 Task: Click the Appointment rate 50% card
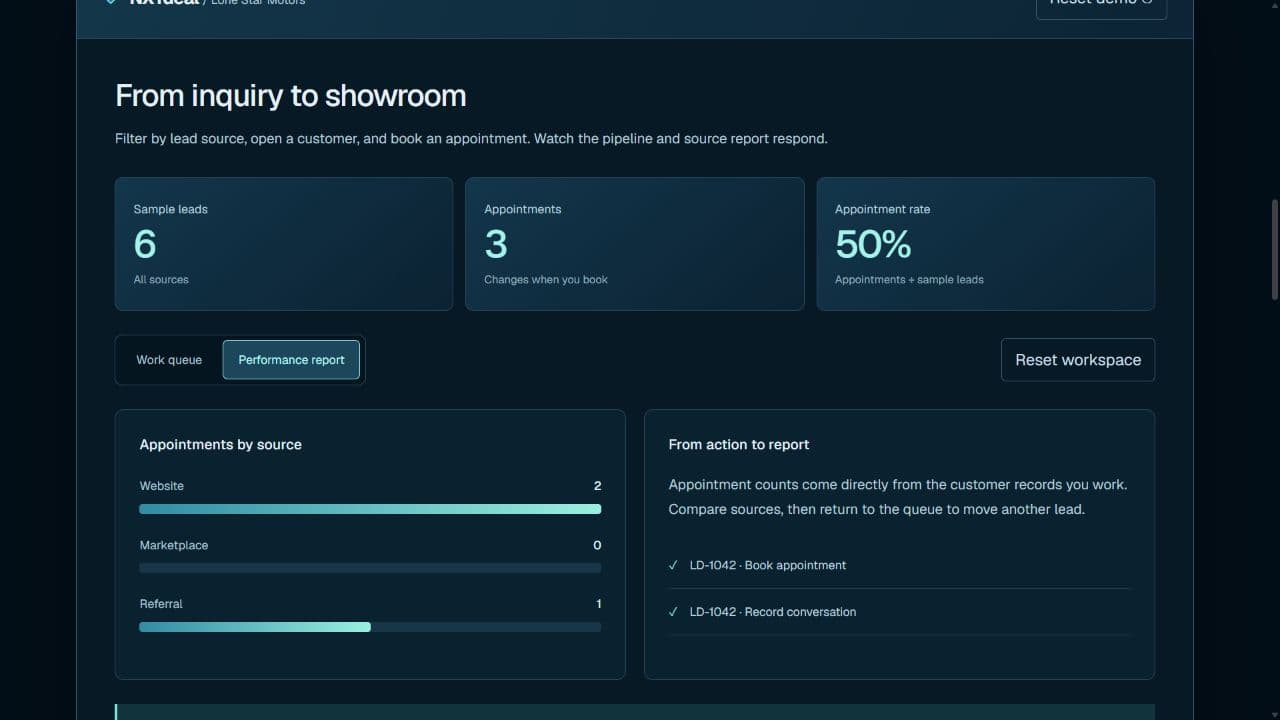[986, 244]
